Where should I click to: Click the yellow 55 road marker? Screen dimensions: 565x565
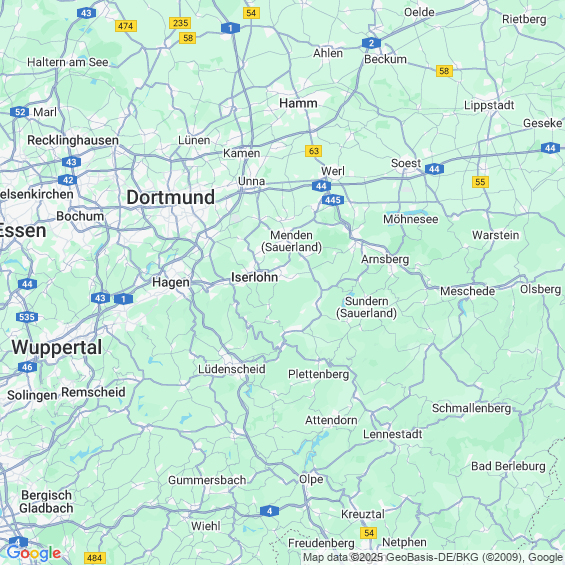pyautogui.click(x=480, y=182)
